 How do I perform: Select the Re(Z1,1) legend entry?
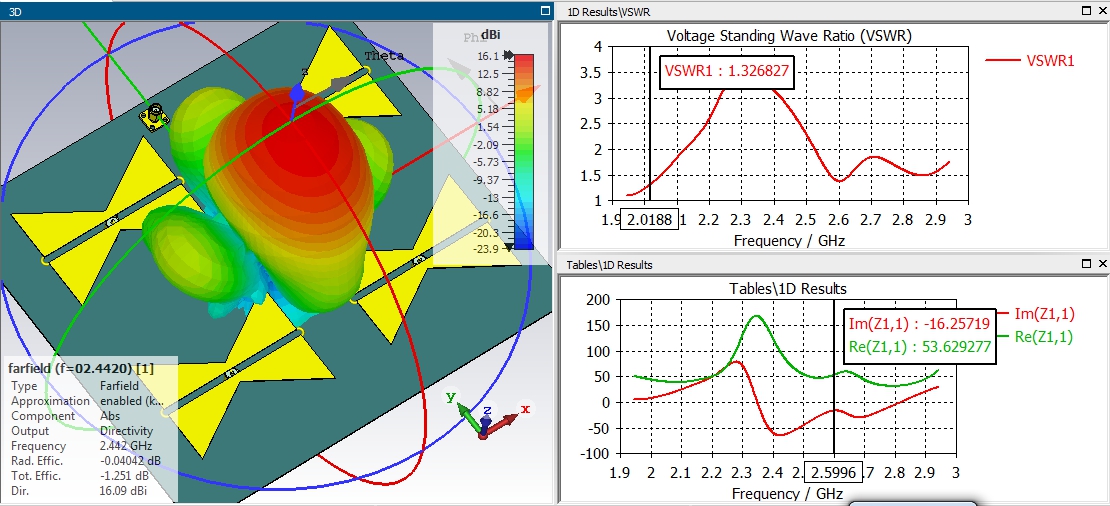click(x=1034, y=338)
